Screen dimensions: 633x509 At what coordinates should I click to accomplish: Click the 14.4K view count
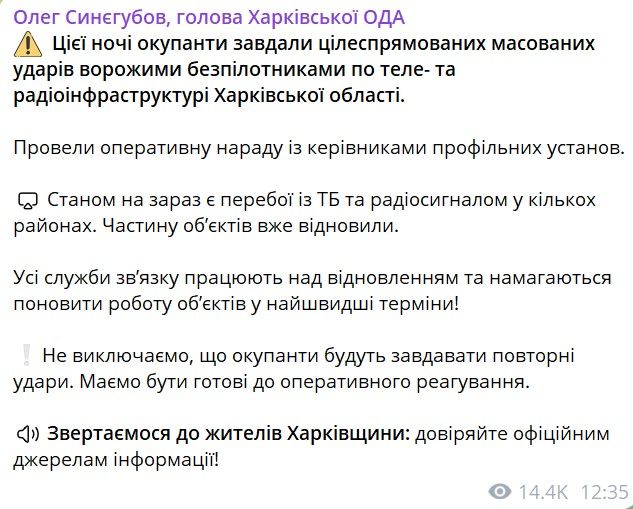click(541, 491)
